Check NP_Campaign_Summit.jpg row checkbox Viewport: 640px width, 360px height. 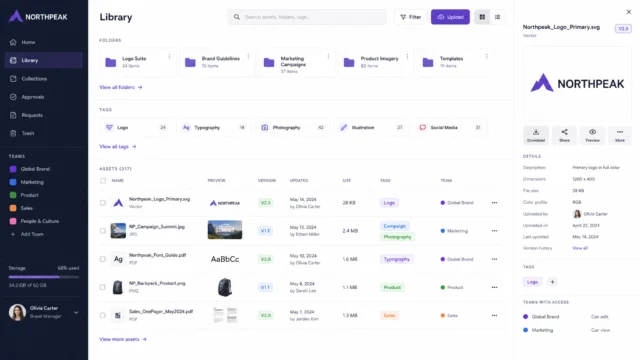pyautogui.click(x=103, y=231)
